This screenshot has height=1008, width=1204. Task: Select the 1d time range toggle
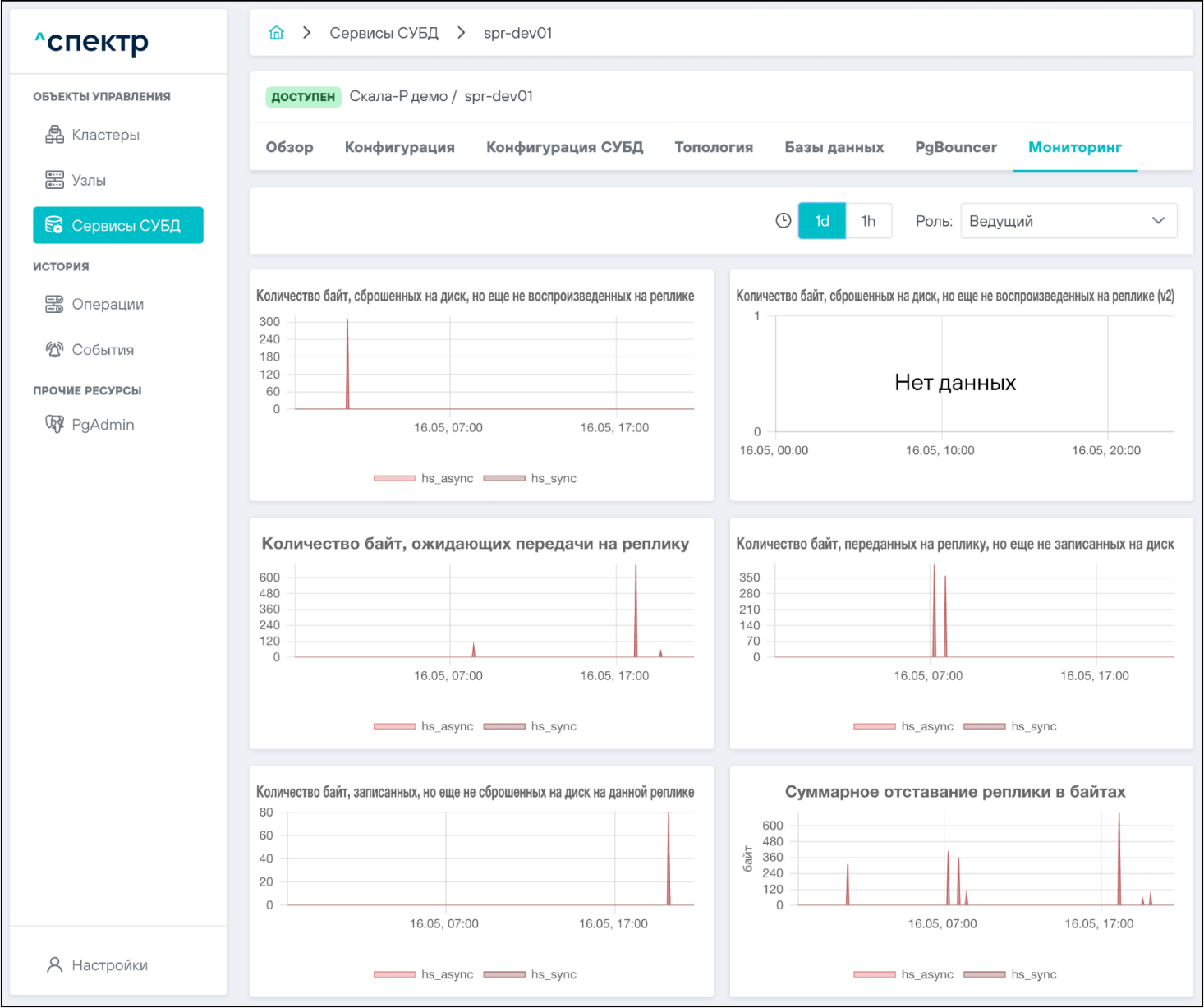click(x=822, y=221)
